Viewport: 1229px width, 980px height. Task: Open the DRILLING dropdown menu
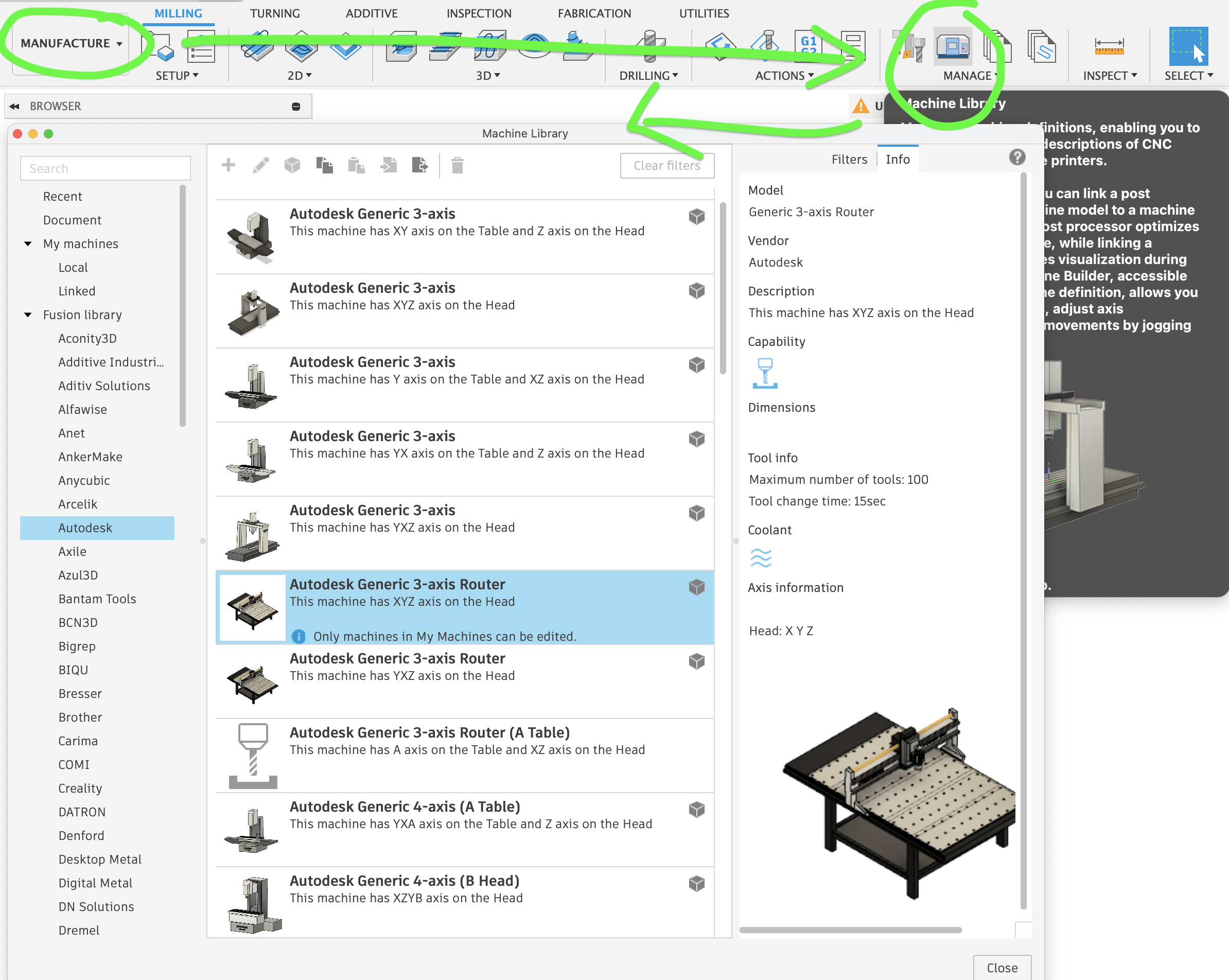[x=648, y=75]
